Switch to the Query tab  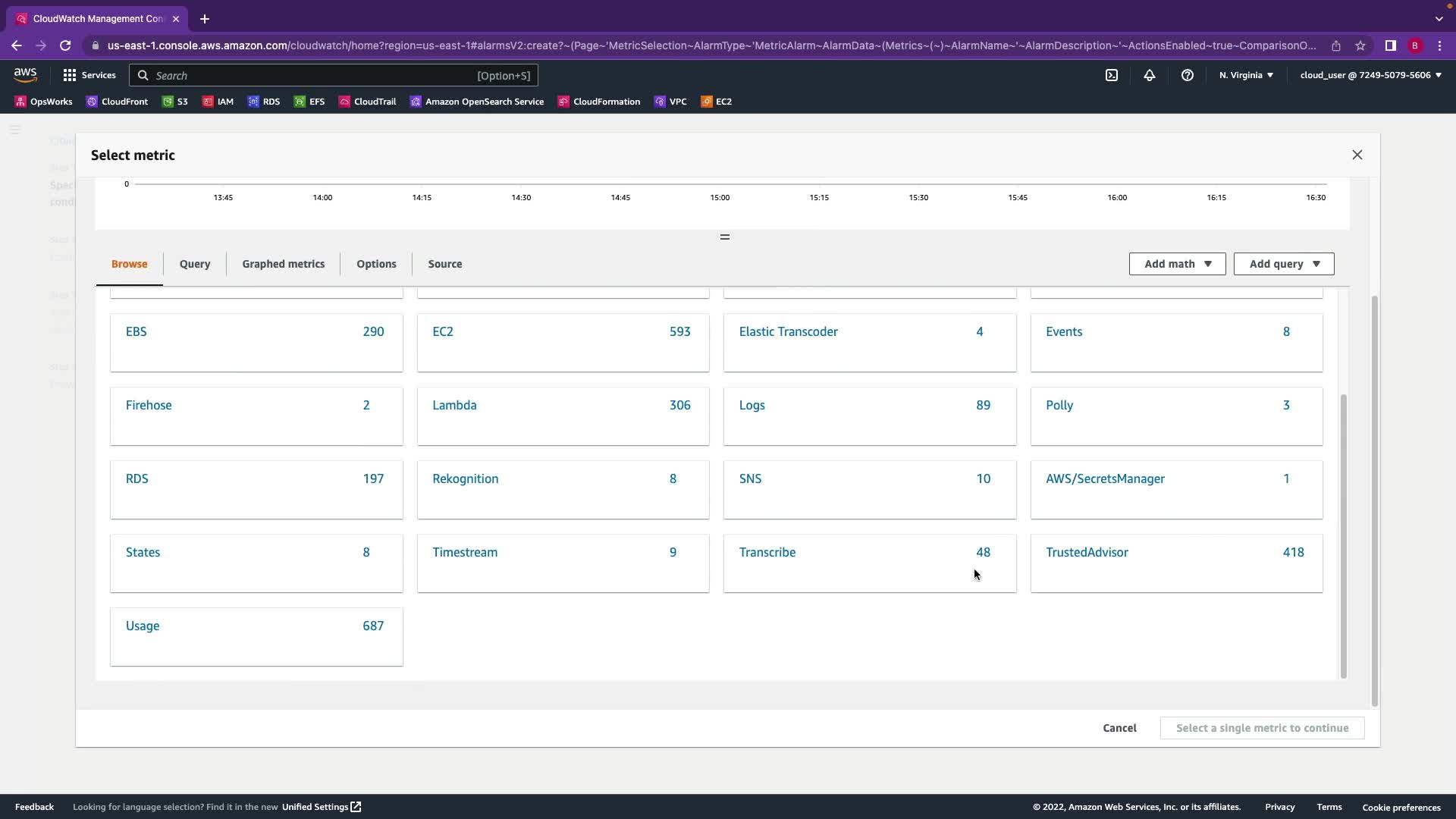click(195, 264)
